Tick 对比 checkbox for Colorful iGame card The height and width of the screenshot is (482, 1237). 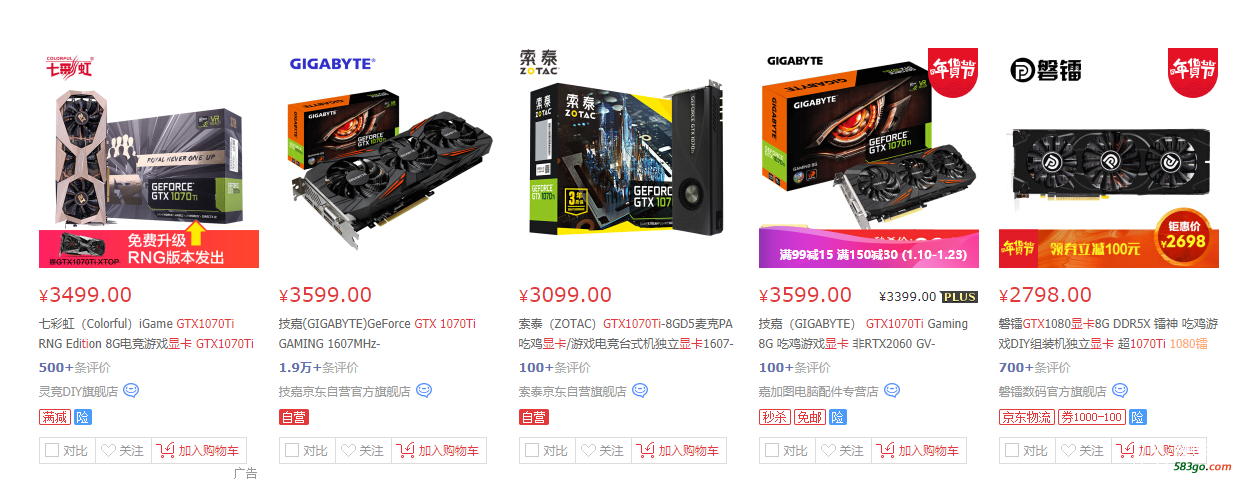52,451
